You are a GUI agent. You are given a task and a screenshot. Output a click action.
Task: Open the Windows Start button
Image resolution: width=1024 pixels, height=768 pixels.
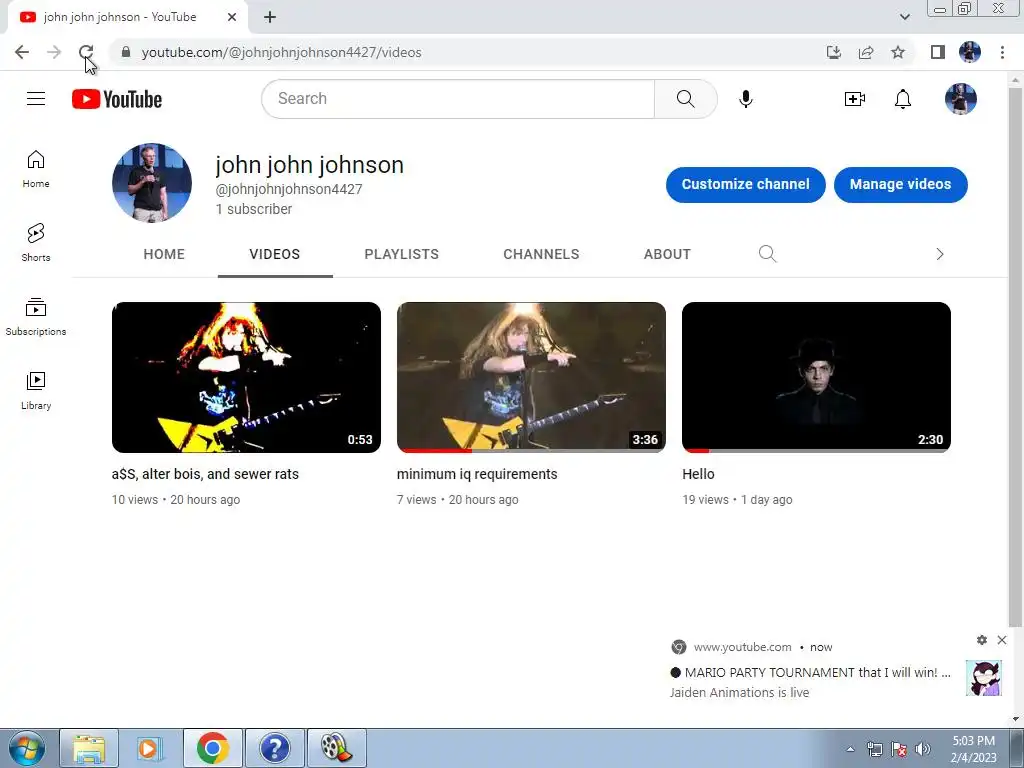pos(26,748)
